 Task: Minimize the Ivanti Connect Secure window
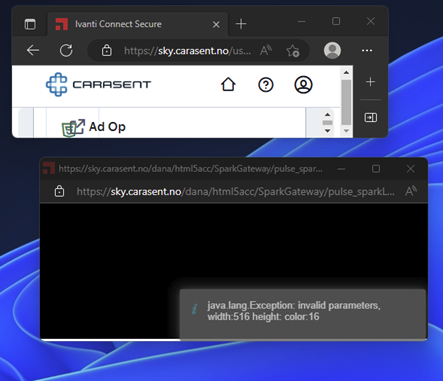tap(302, 22)
